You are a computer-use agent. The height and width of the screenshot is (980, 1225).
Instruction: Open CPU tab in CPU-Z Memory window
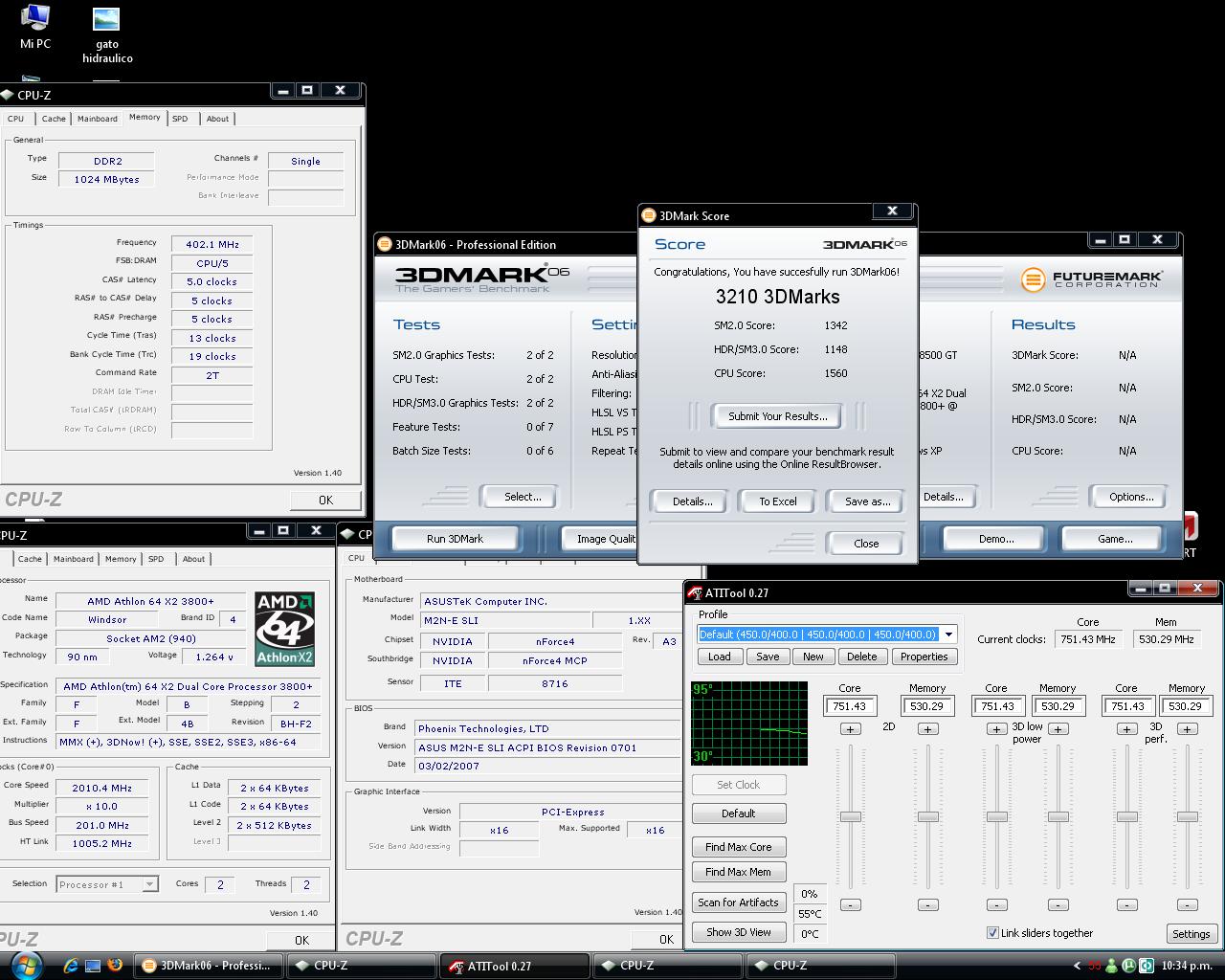tap(16, 119)
